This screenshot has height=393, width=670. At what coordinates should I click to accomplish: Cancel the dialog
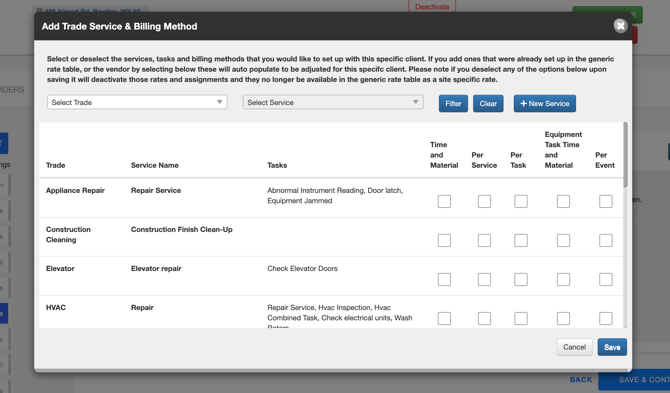point(574,347)
